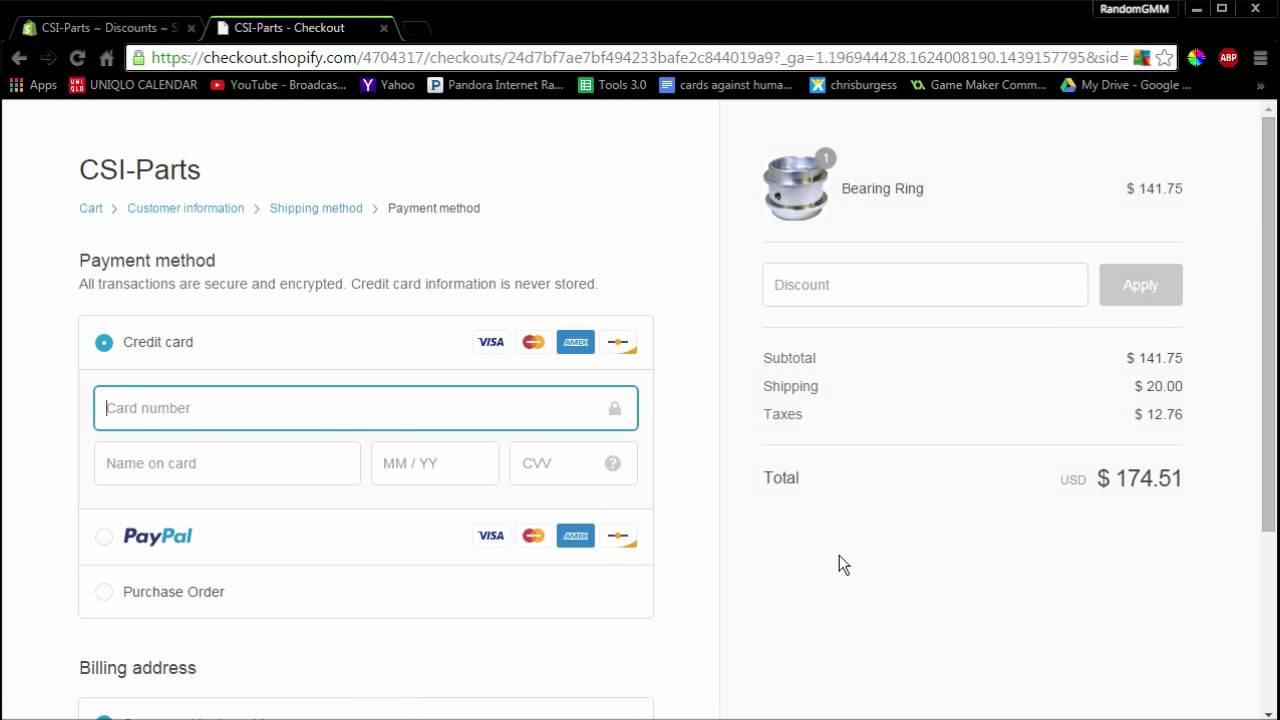This screenshot has height=720, width=1280.
Task: Select the Credit card radio option
Action: [104, 342]
